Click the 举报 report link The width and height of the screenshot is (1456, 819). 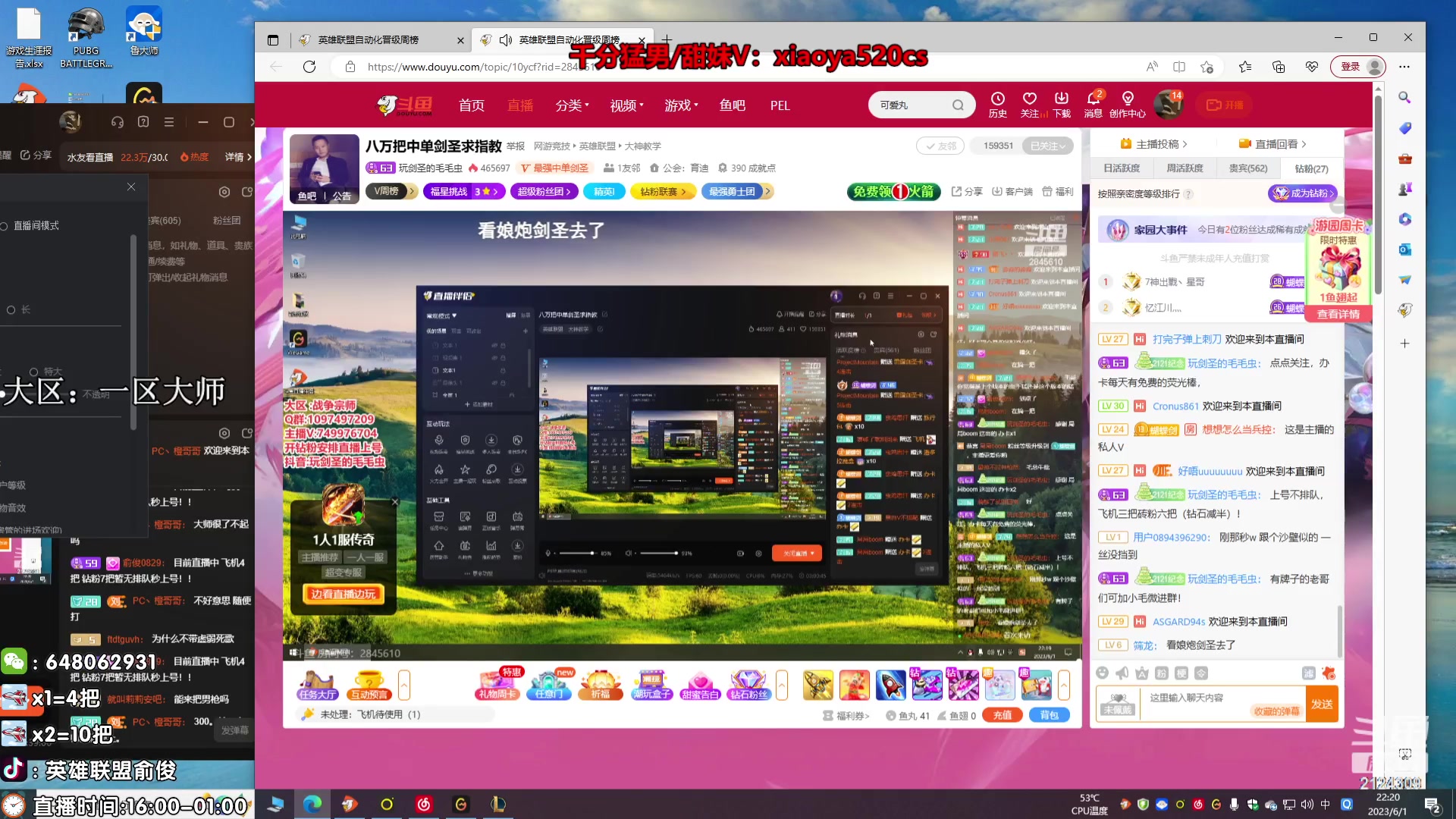(516, 146)
